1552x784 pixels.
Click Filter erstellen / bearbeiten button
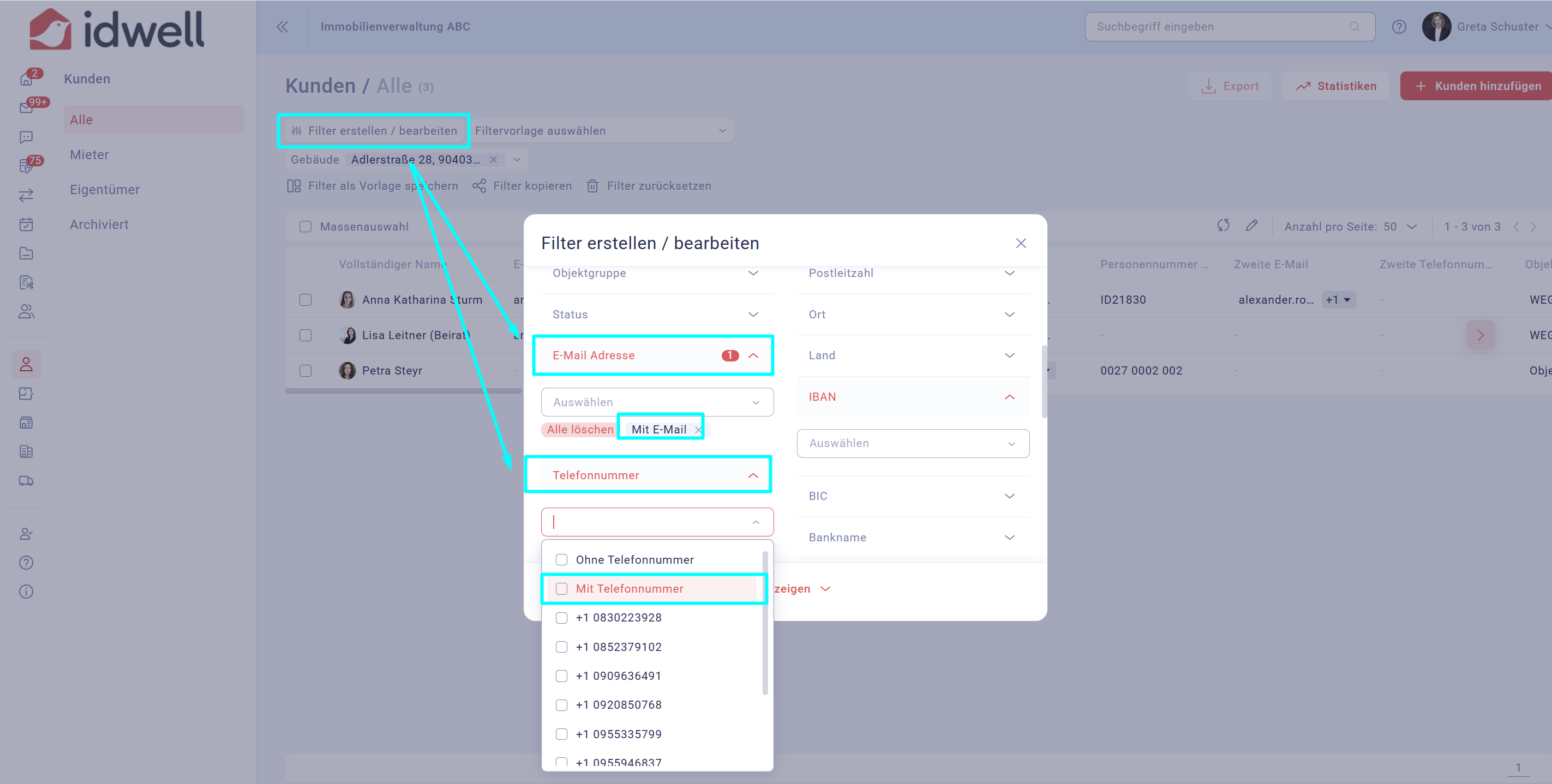pyautogui.click(x=374, y=131)
